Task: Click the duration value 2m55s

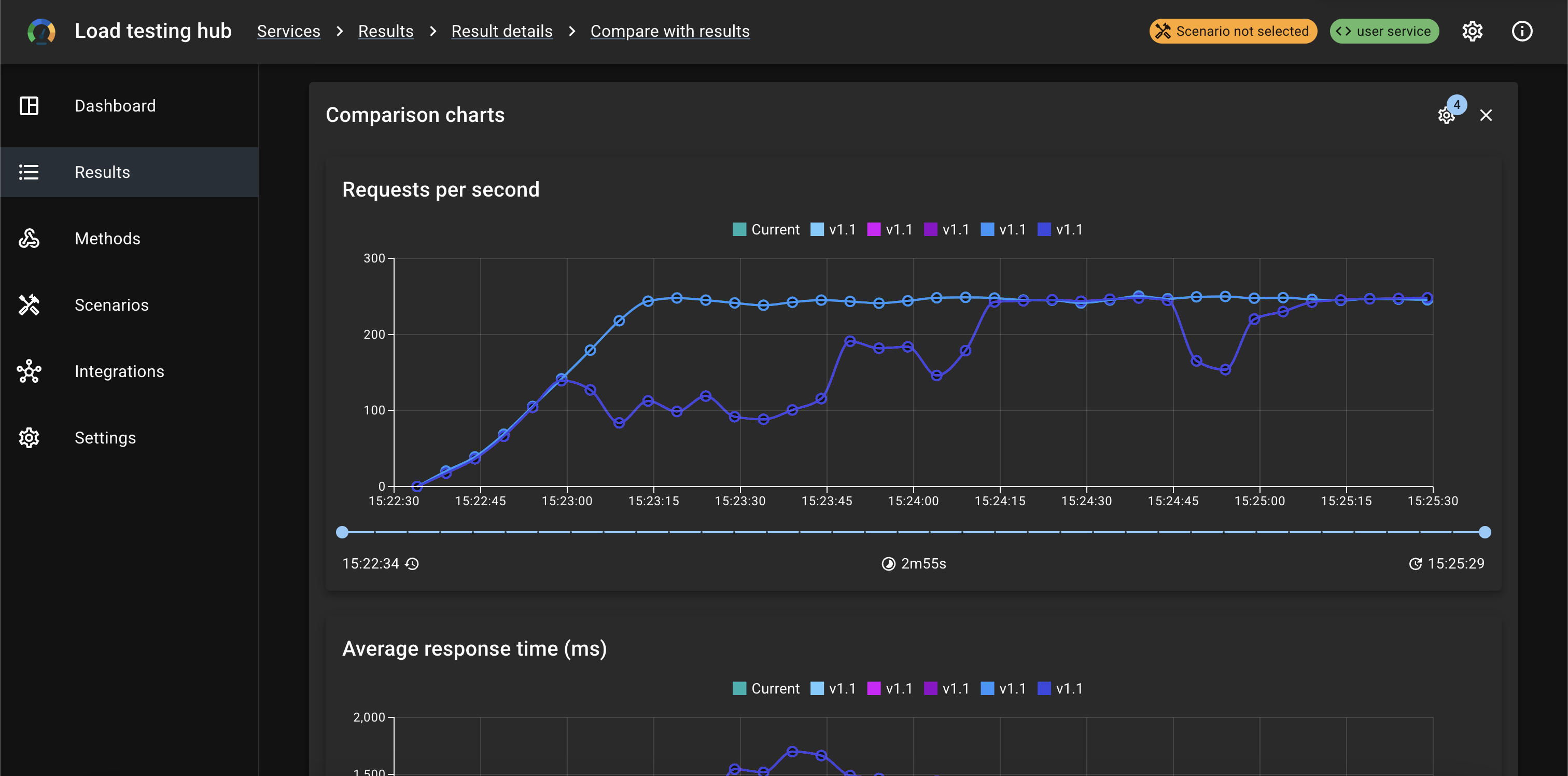Action: [923, 564]
